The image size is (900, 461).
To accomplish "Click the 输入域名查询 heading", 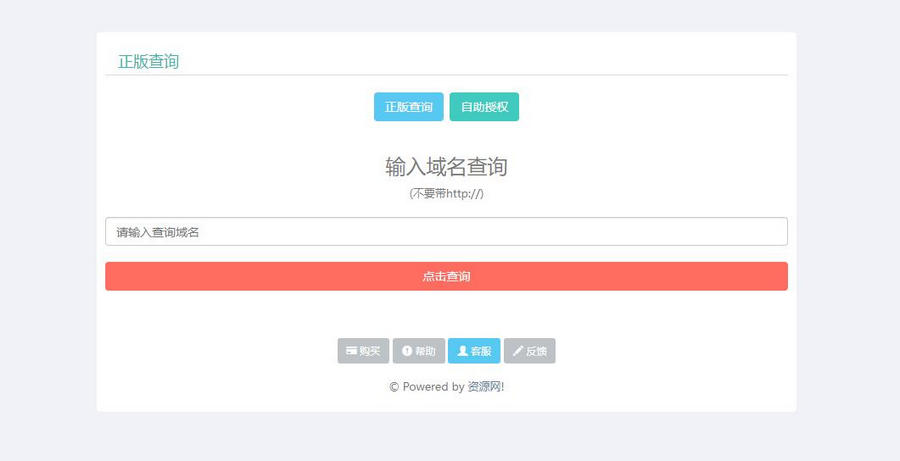I will (446, 166).
